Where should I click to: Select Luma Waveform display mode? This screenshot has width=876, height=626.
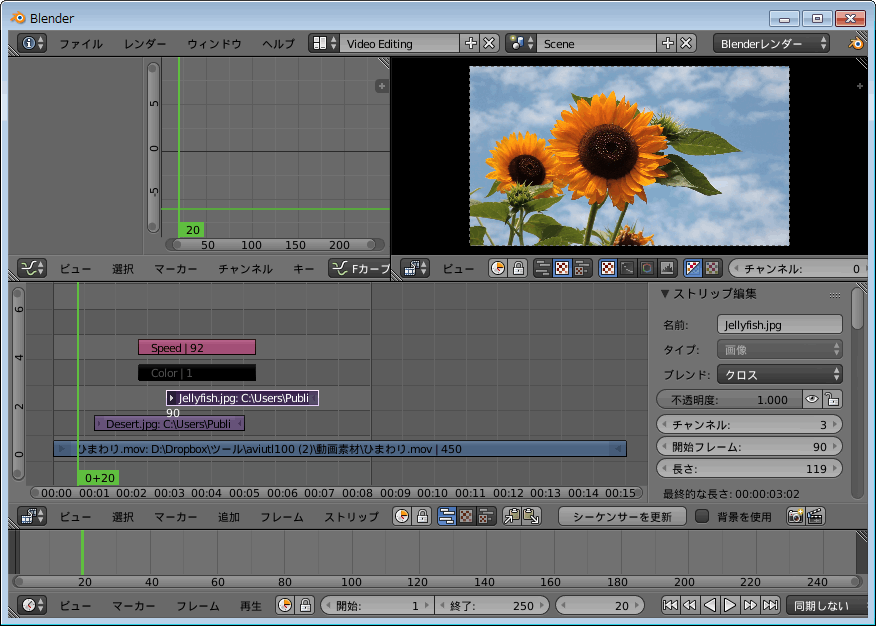point(627,269)
